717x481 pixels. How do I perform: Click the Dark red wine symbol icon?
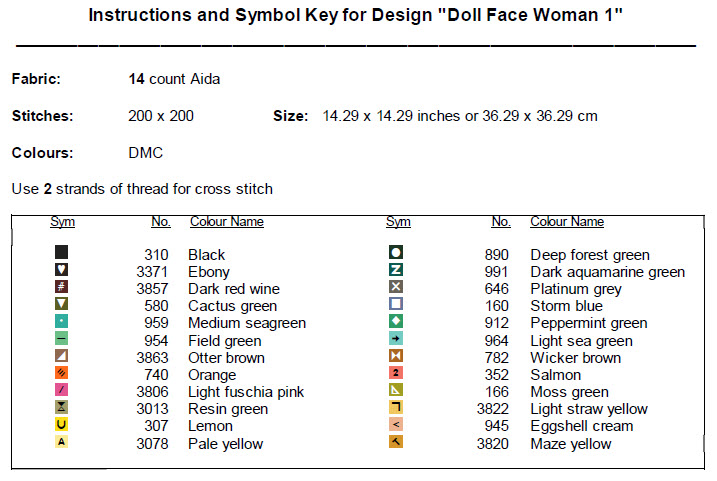pos(61,287)
